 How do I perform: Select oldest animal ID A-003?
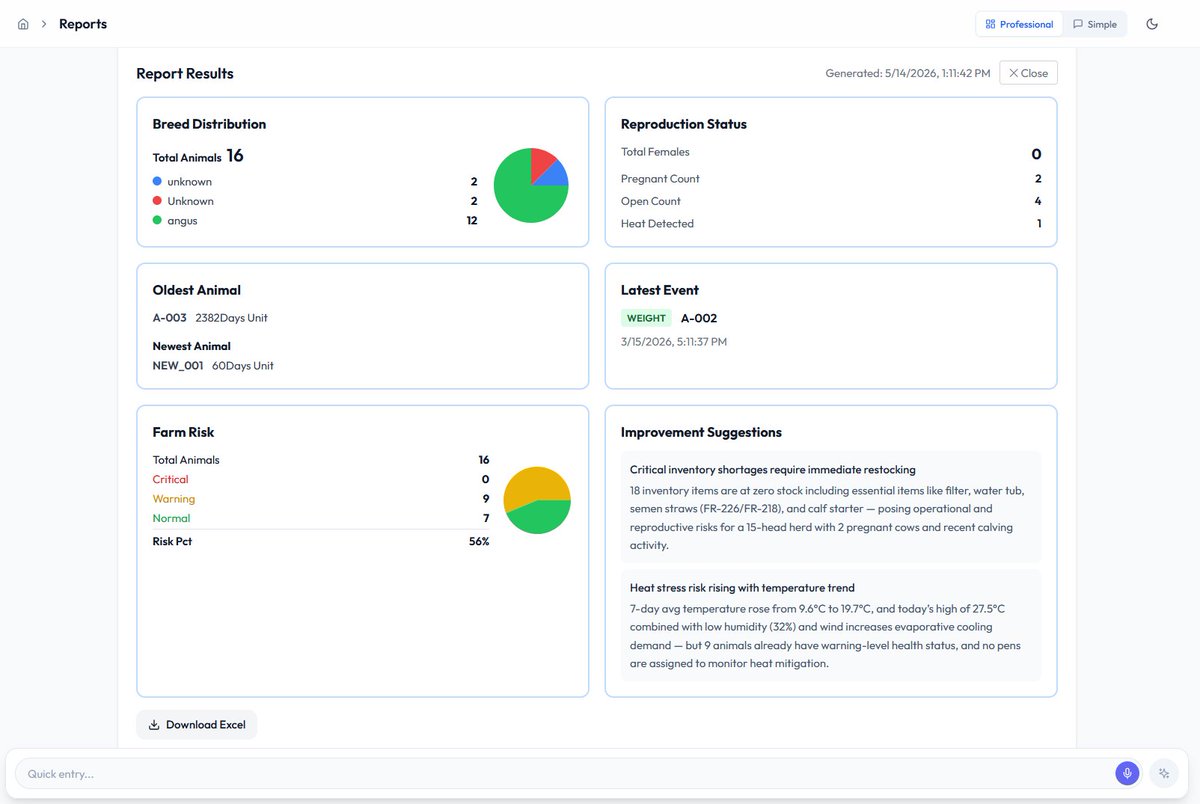[169, 318]
